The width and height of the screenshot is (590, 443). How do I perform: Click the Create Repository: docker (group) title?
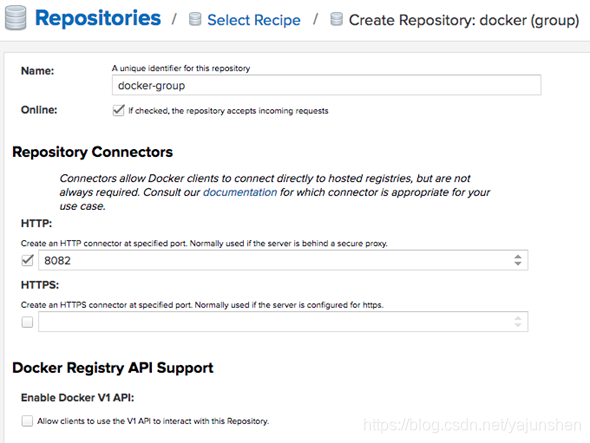tap(464, 20)
